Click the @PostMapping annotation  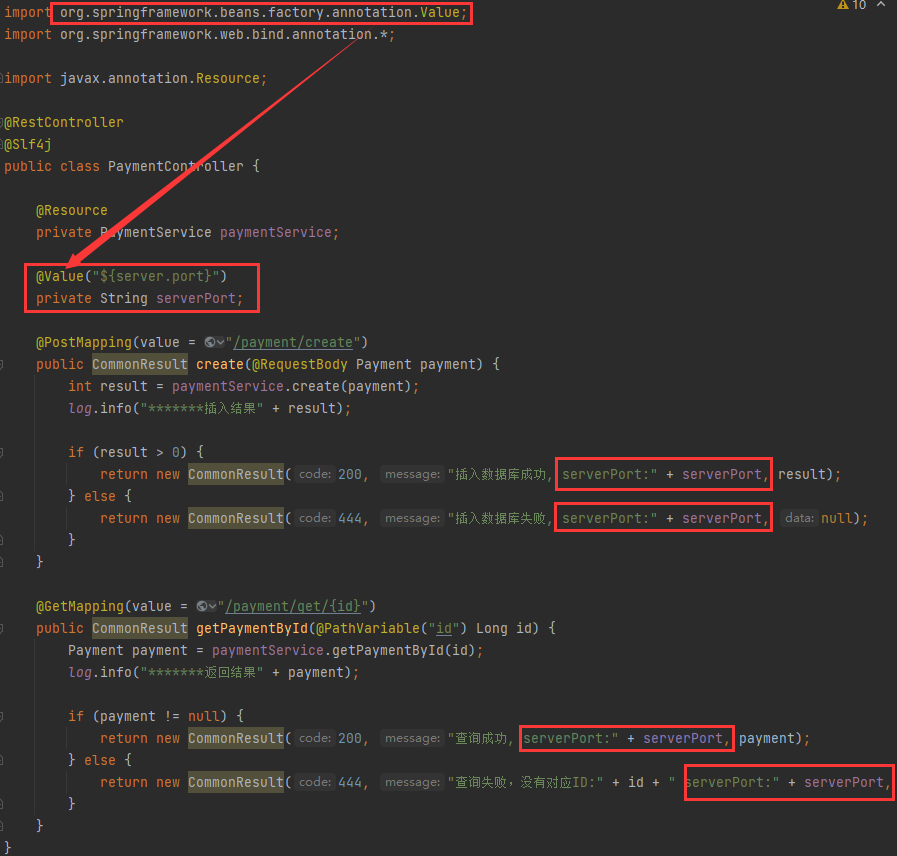(84, 342)
